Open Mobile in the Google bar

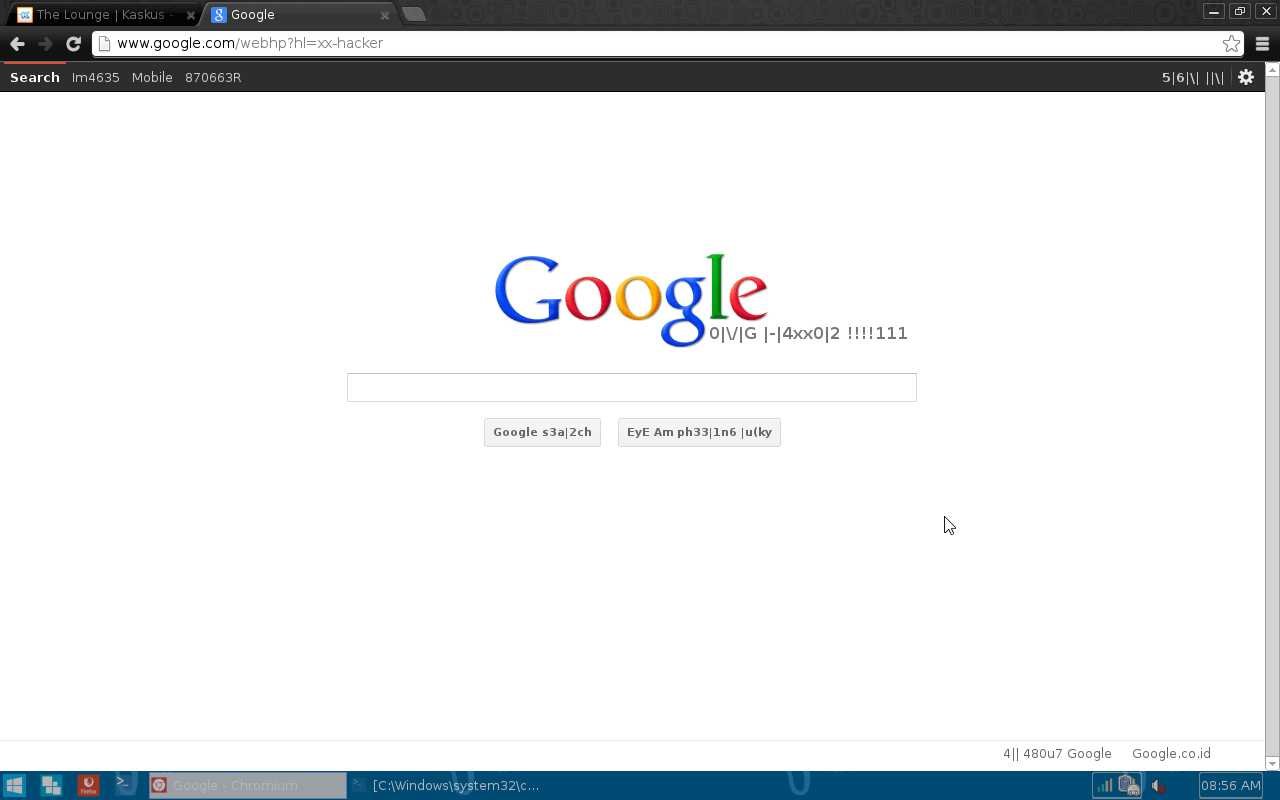point(152,77)
